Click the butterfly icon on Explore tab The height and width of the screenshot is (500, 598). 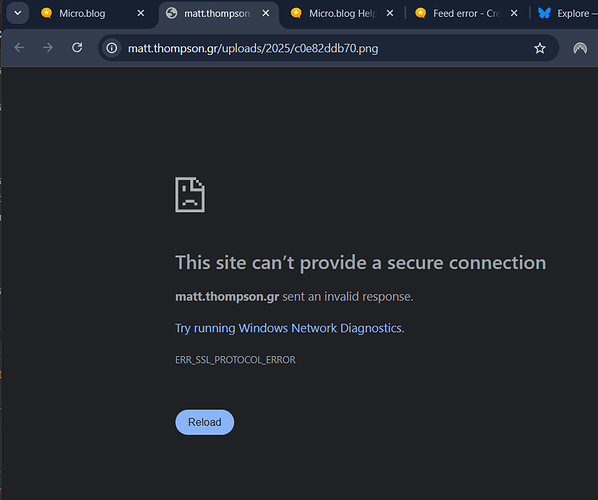(544, 13)
